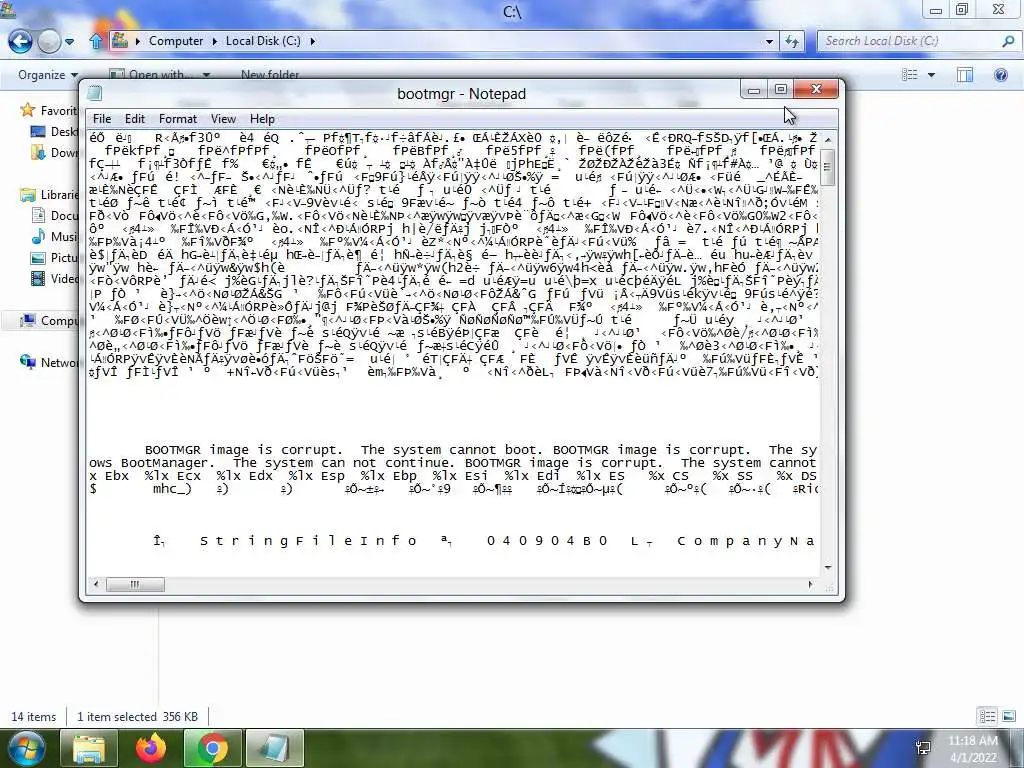Click the Explorer Forward button

(x=49, y=42)
